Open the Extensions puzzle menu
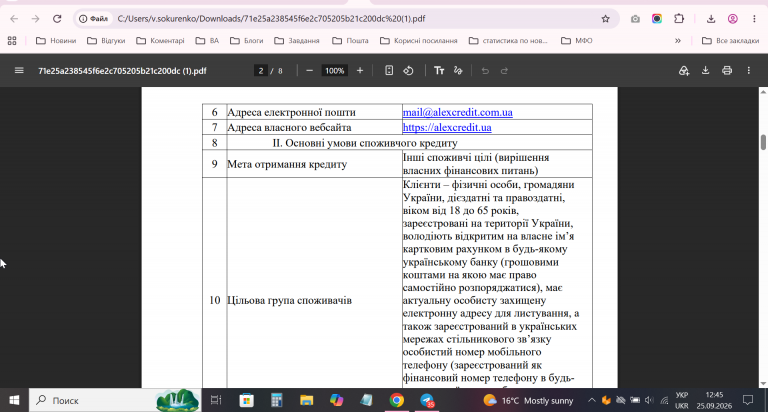Viewport: 768px width, 412px height. click(x=679, y=19)
